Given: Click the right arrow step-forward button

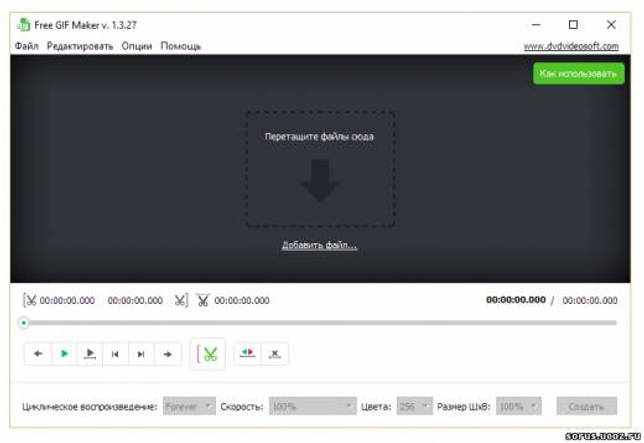Looking at the screenshot, I should [167, 354].
